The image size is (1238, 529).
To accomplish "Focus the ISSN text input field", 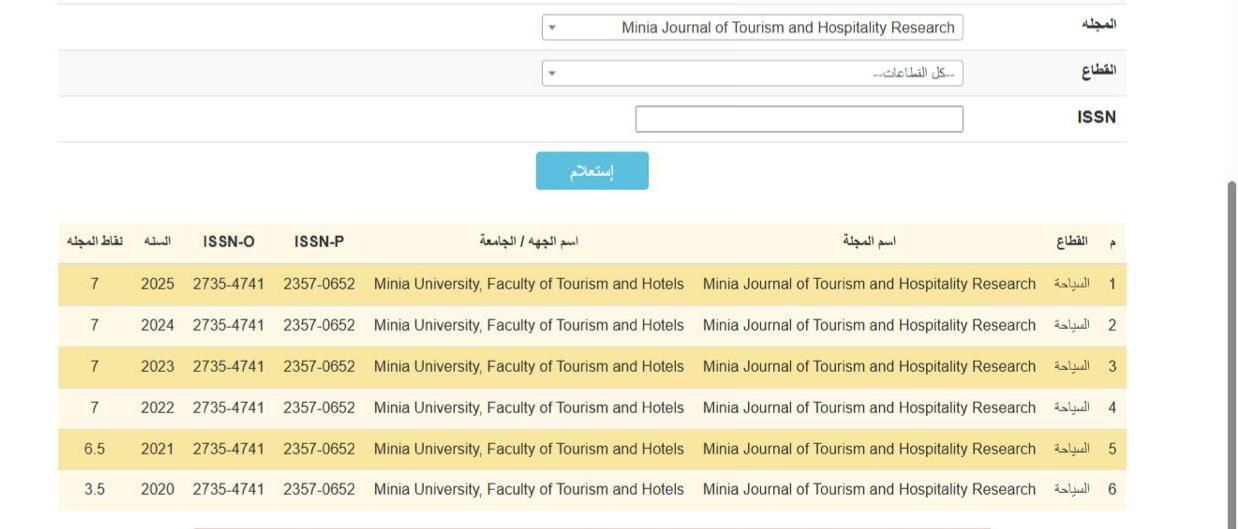I will coord(799,119).
